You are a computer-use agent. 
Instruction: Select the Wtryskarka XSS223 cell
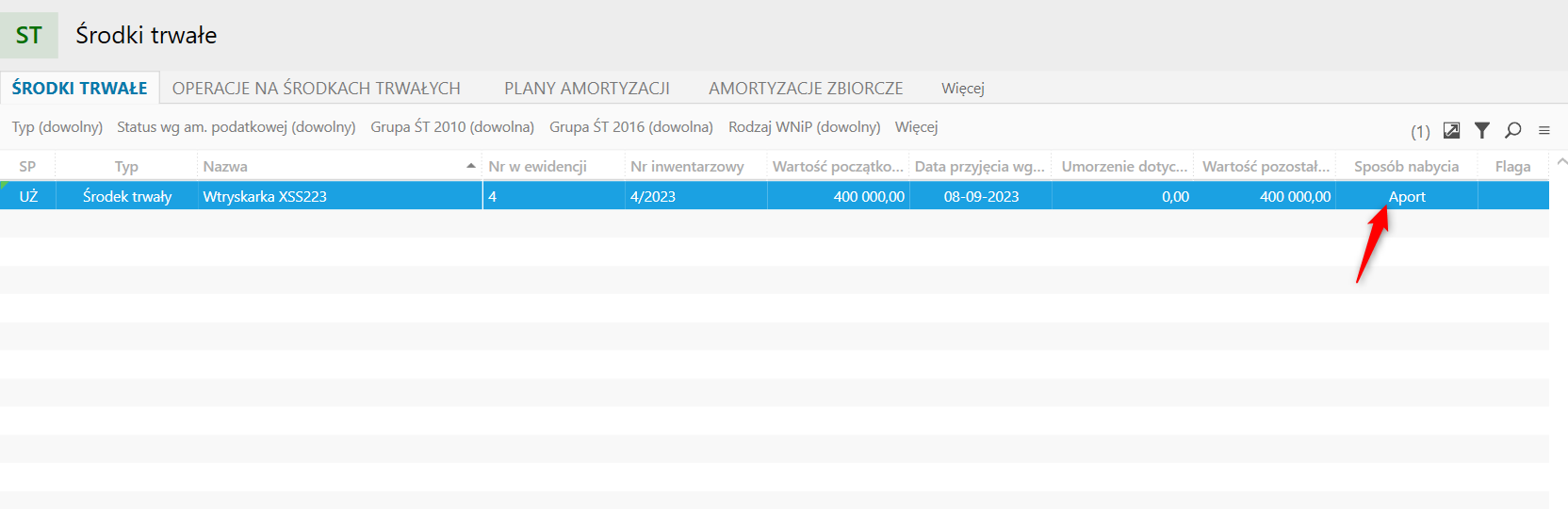point(340,196)
